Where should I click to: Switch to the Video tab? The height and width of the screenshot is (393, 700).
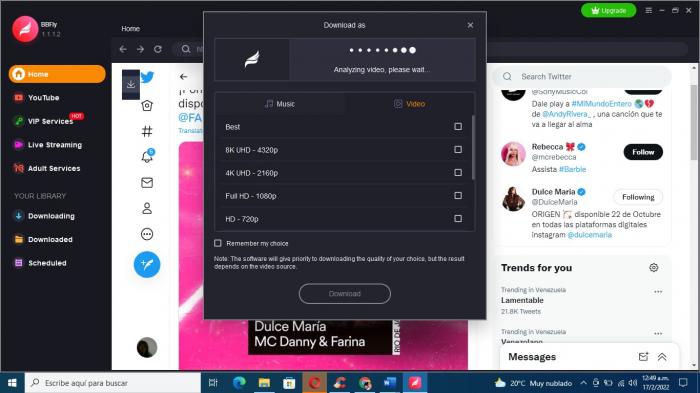tap(409, 104)
